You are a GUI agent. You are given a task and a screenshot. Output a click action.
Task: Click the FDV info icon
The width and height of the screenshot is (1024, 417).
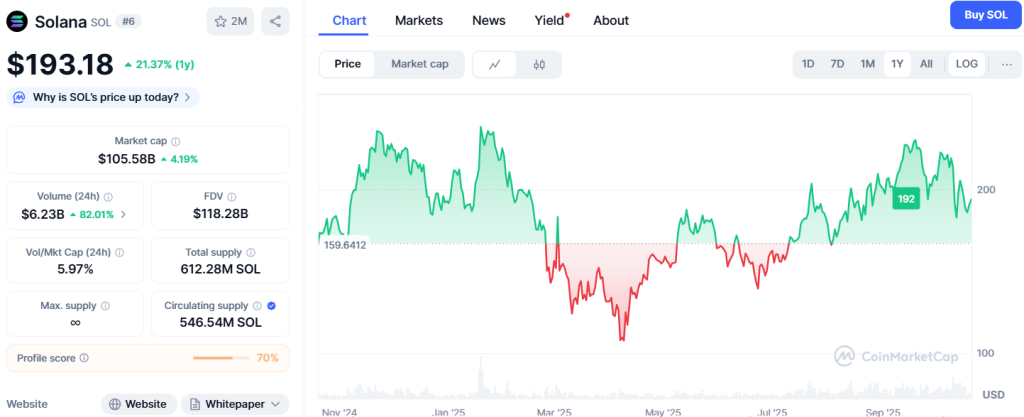[239, 197]
